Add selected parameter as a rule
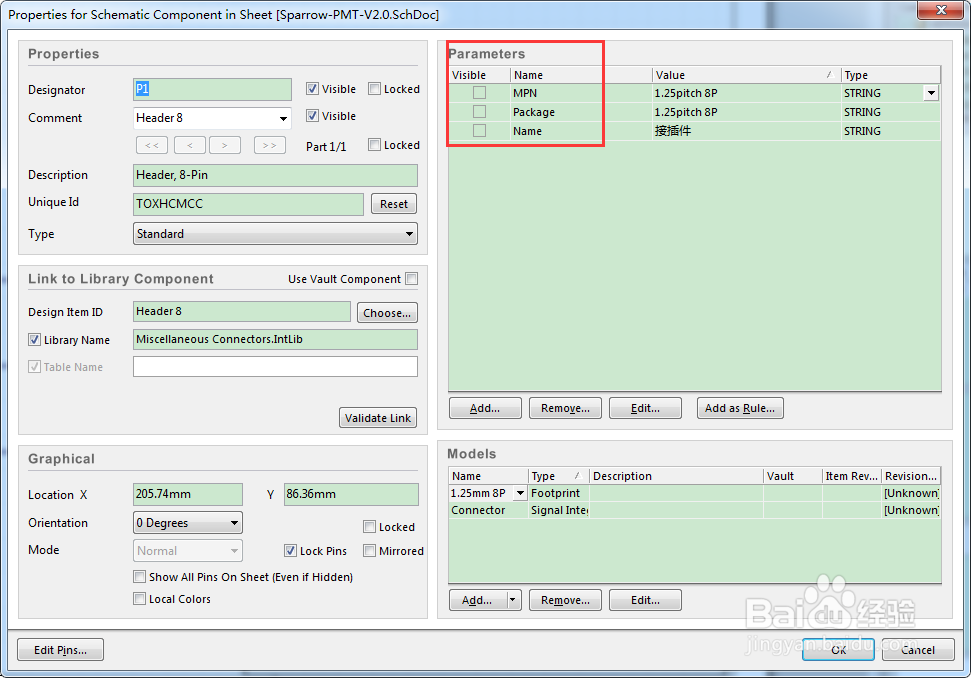The image size is (971, 678). tap(740, 407)
